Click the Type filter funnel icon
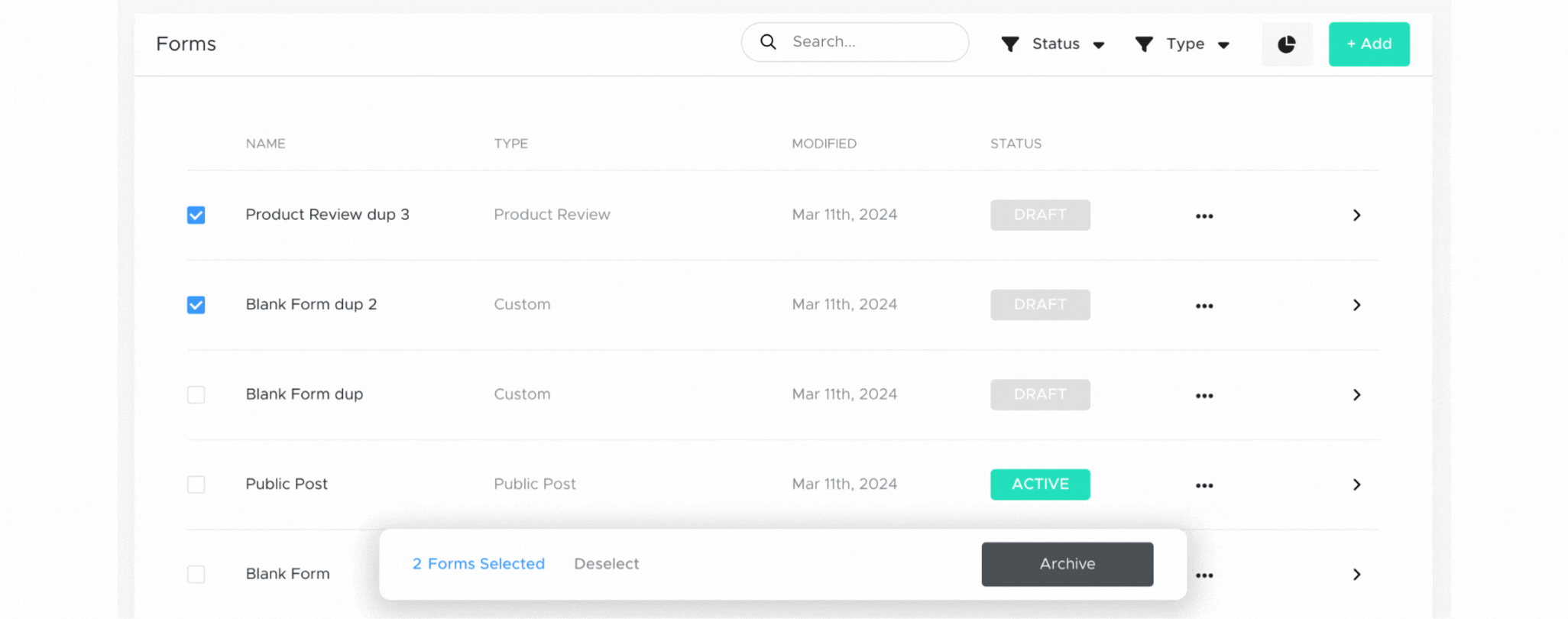1568x619 pixels. pyautogui.click(x=1144, y=44)
